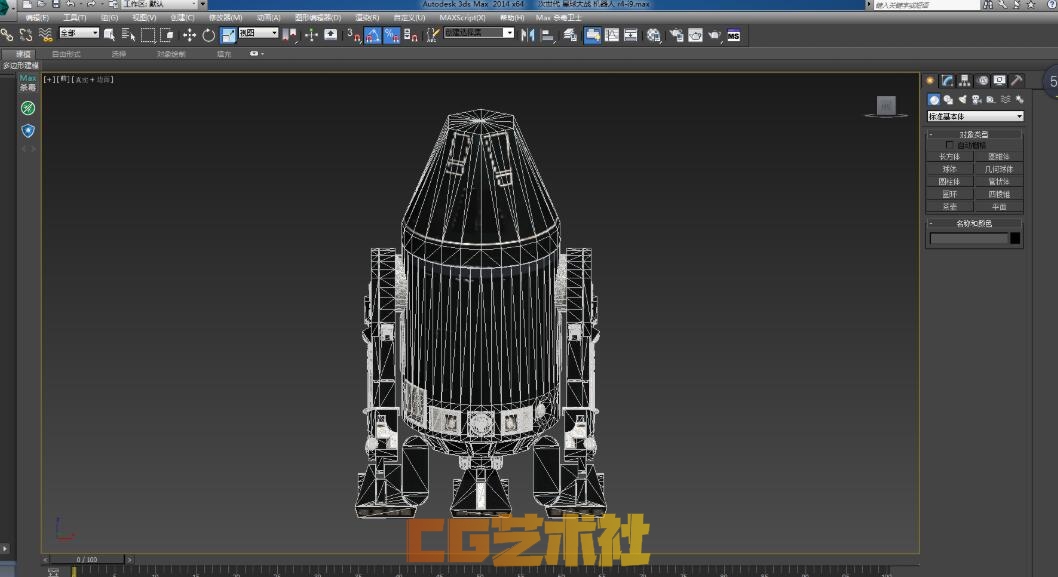Select the Lights category icon
1058x577 pixels.
pyautogui.click(x=962, y=100)
